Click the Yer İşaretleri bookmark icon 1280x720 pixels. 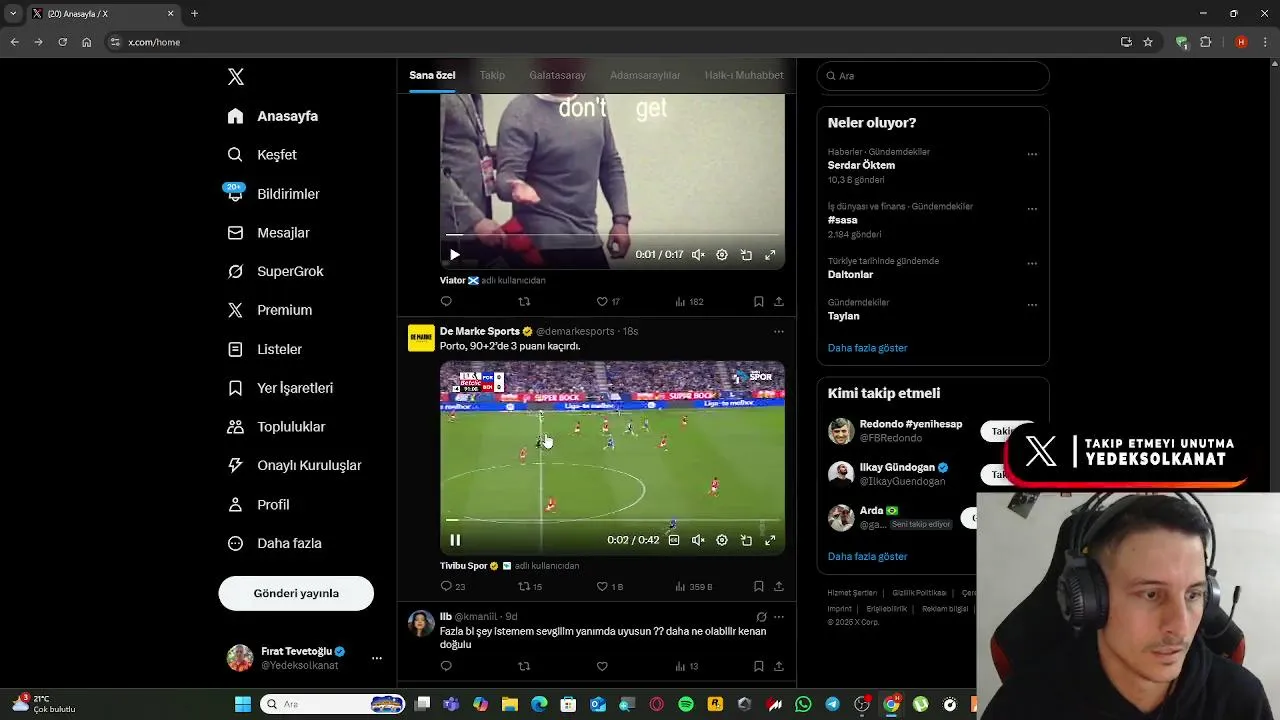pos(235,388)
